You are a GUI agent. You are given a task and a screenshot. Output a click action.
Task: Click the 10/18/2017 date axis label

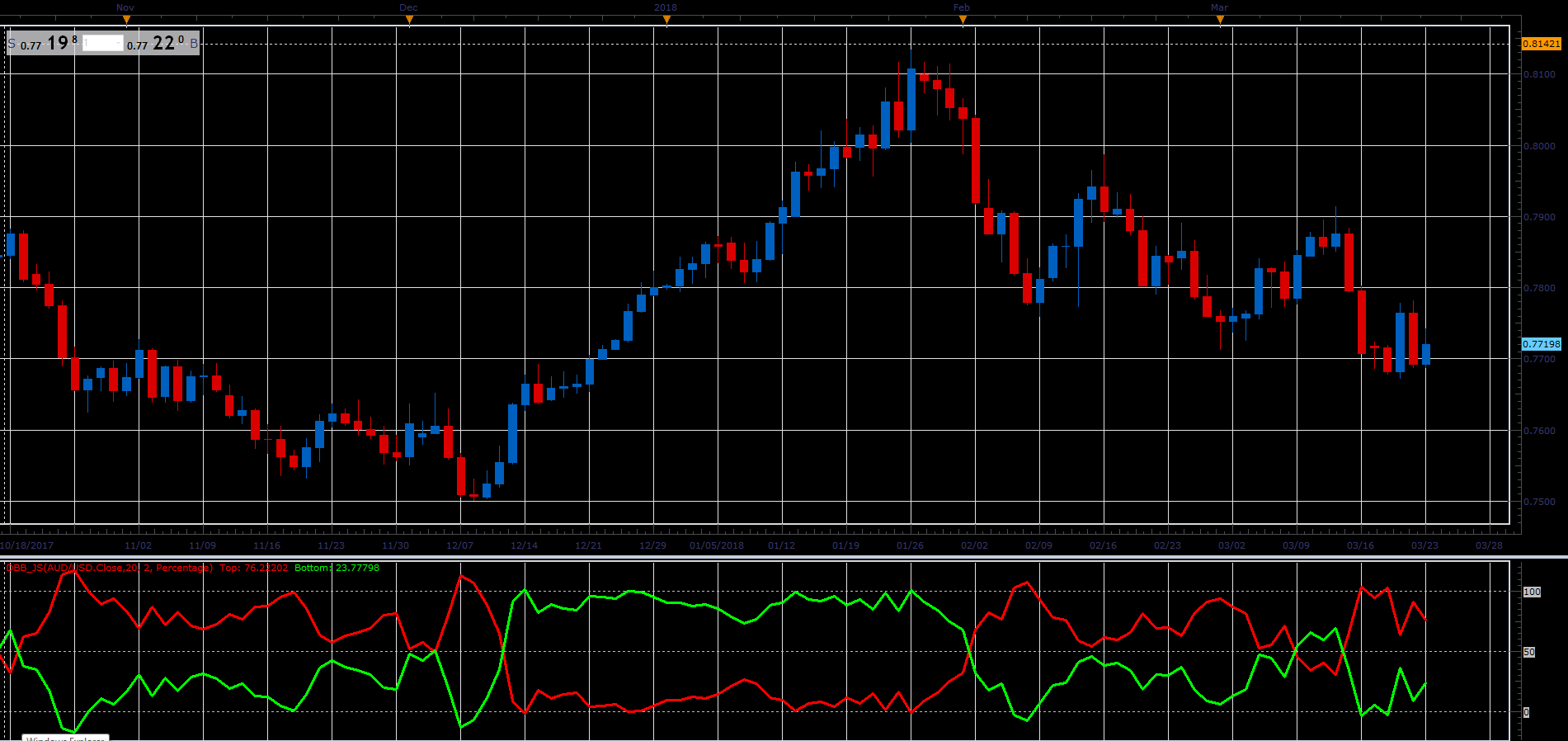tap(26, 545)
